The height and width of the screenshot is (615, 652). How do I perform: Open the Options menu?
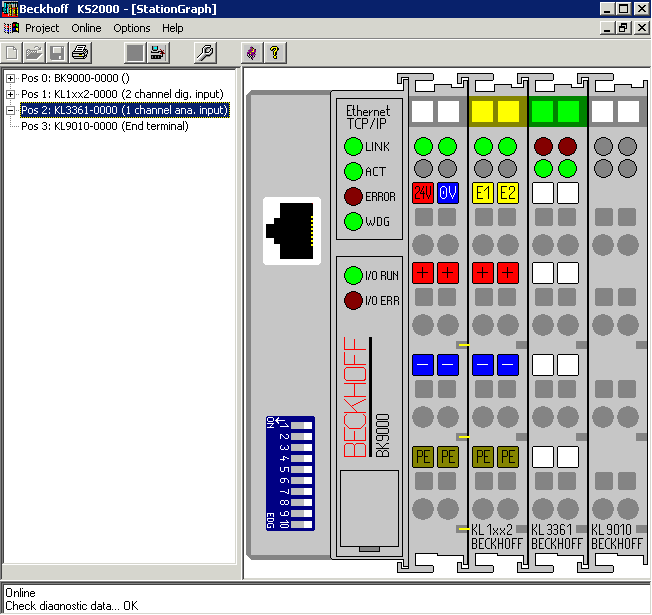coord(132,28)
